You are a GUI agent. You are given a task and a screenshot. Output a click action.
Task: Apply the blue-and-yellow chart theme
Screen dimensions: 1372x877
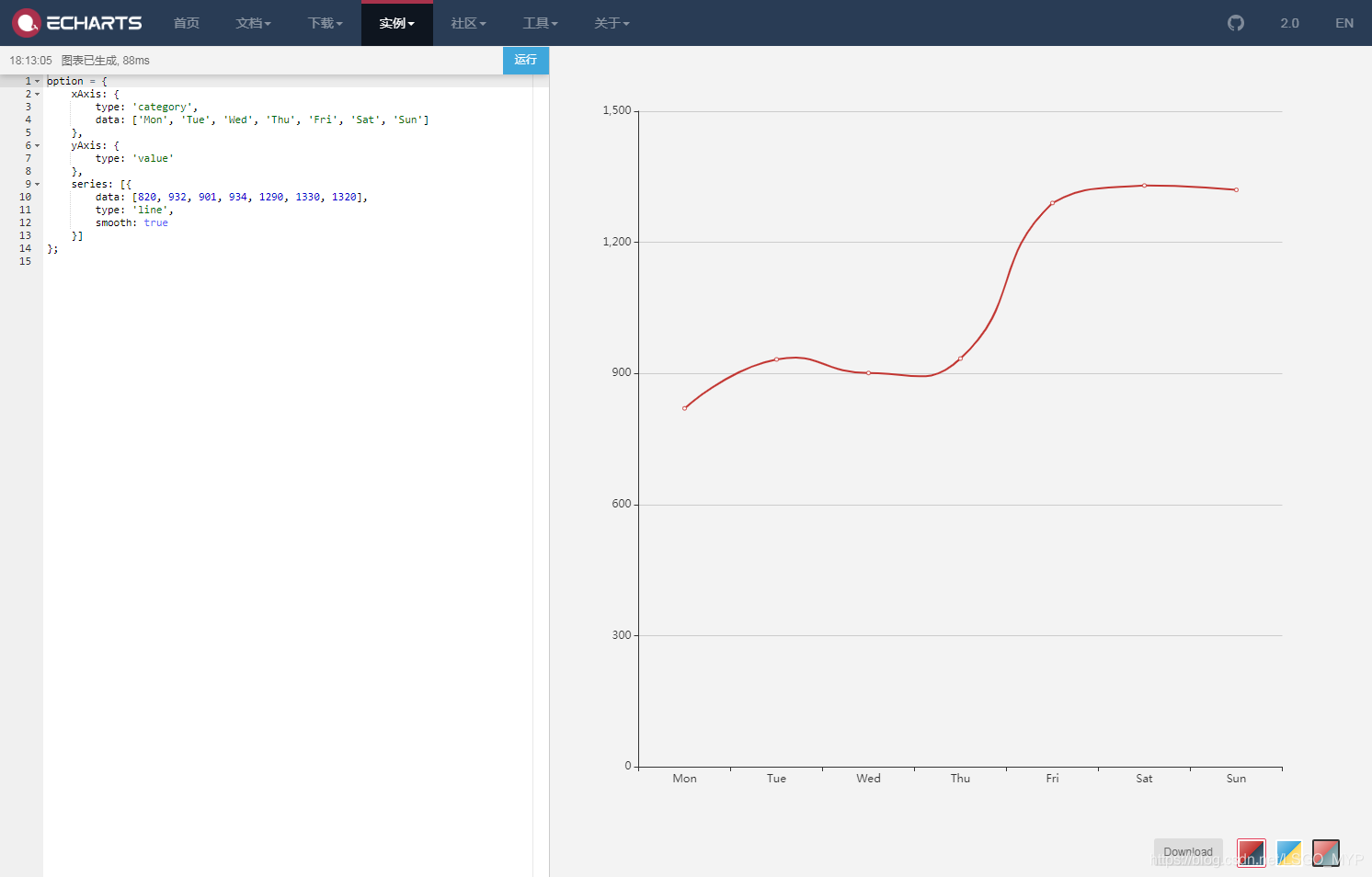[1288, 852]
